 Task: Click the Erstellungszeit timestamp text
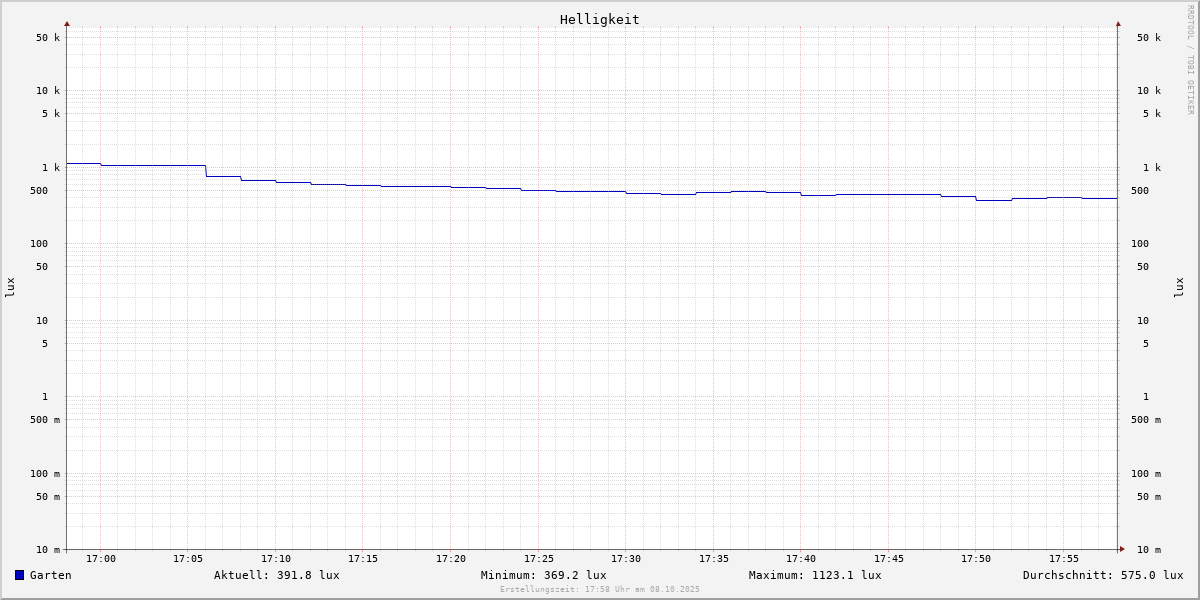coord(600,589)
